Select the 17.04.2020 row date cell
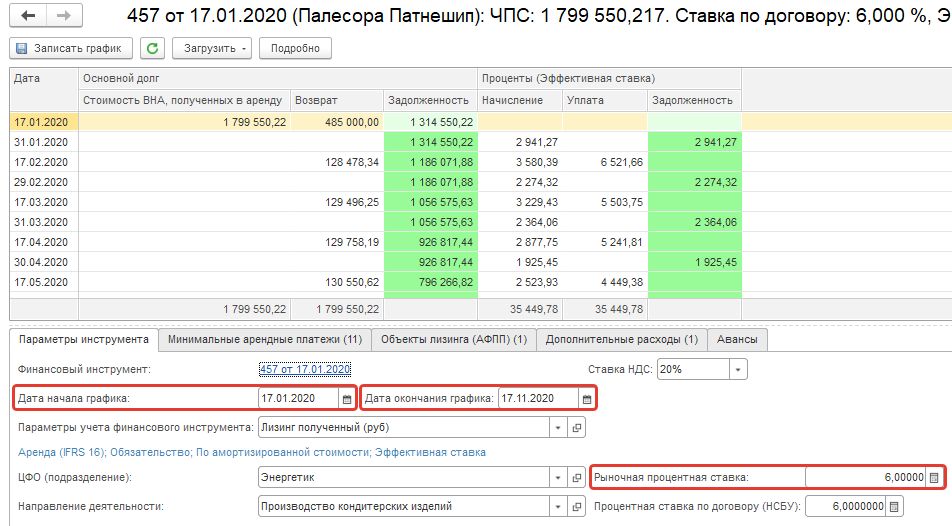952x526 pixels. pos(44,242)
